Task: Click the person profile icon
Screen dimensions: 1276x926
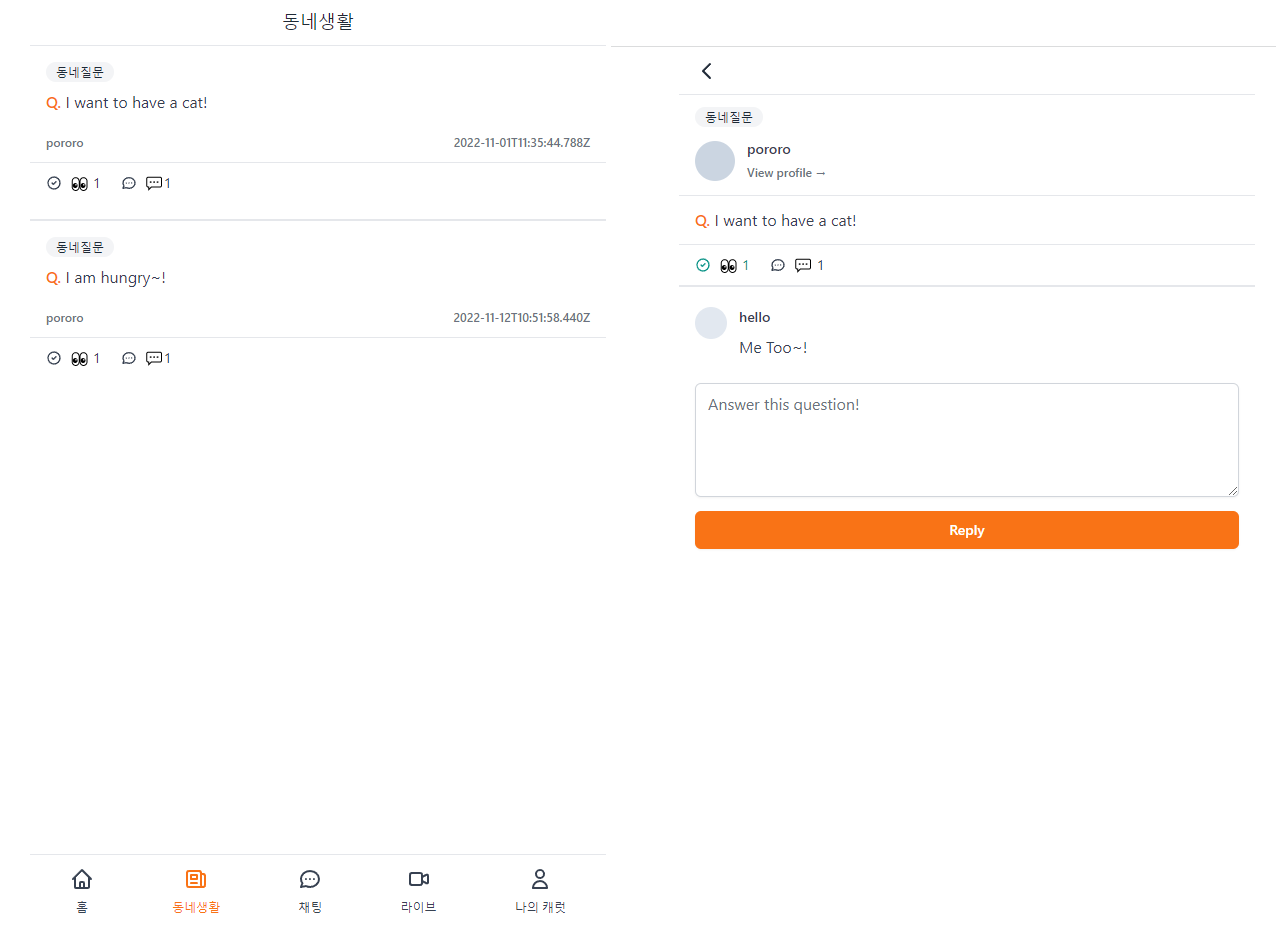Action: [540, 879]
